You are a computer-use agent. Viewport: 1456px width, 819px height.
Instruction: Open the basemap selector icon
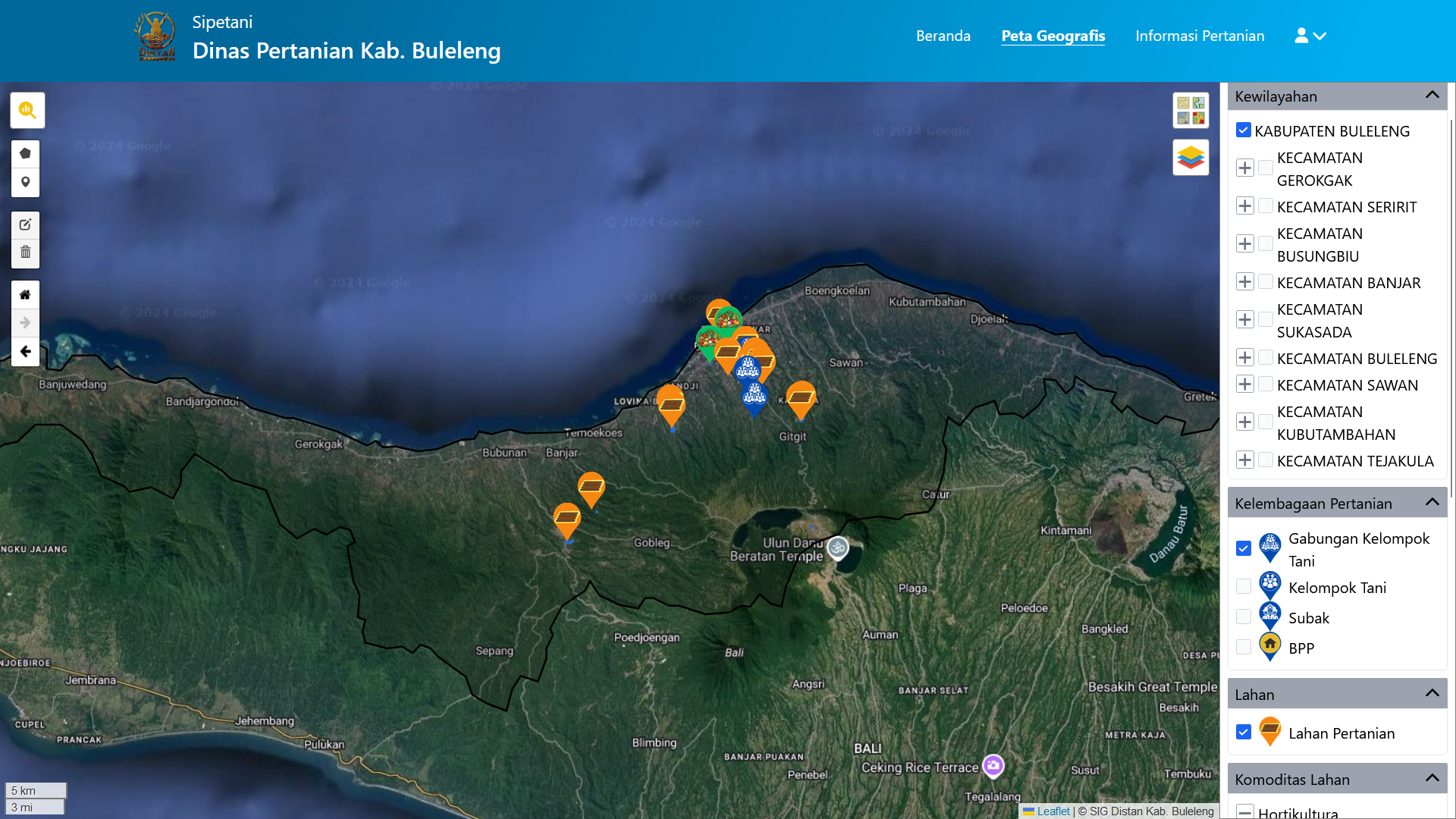1191,109
